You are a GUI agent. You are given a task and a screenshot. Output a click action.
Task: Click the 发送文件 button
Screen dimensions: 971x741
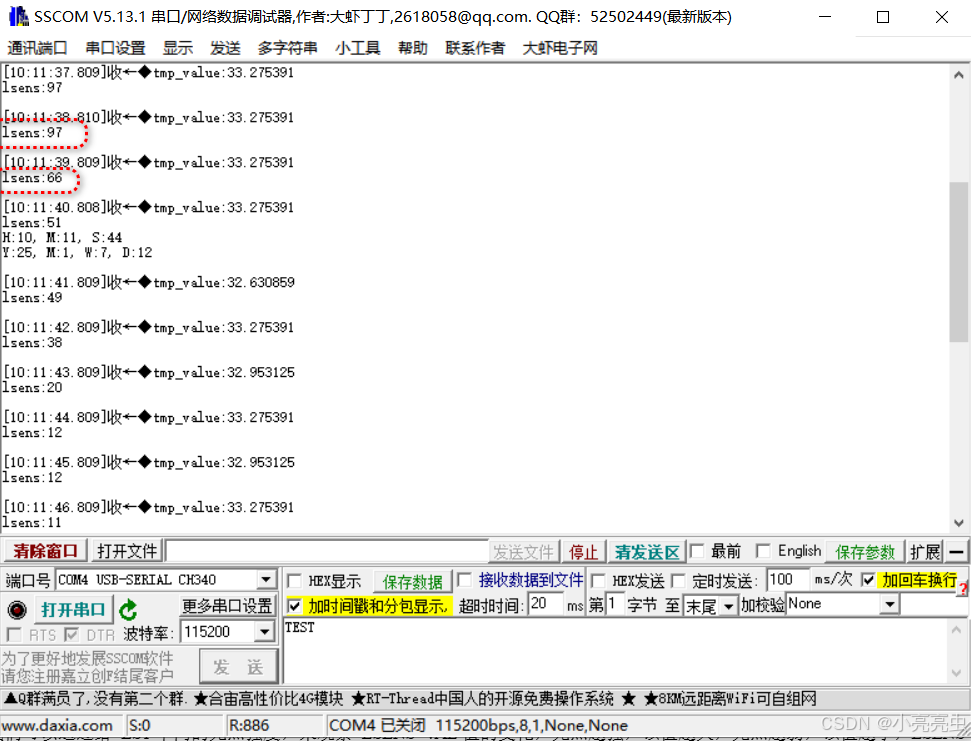click(524, 552)
